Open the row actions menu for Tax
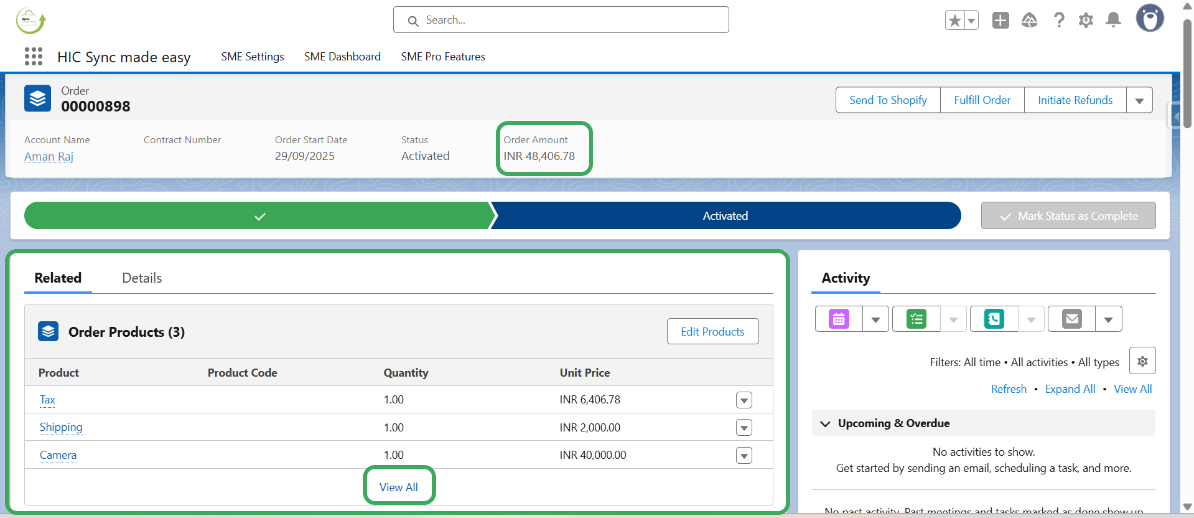Screen dimensions: 1194x518 pyautogui.click(x=744, y=400)
